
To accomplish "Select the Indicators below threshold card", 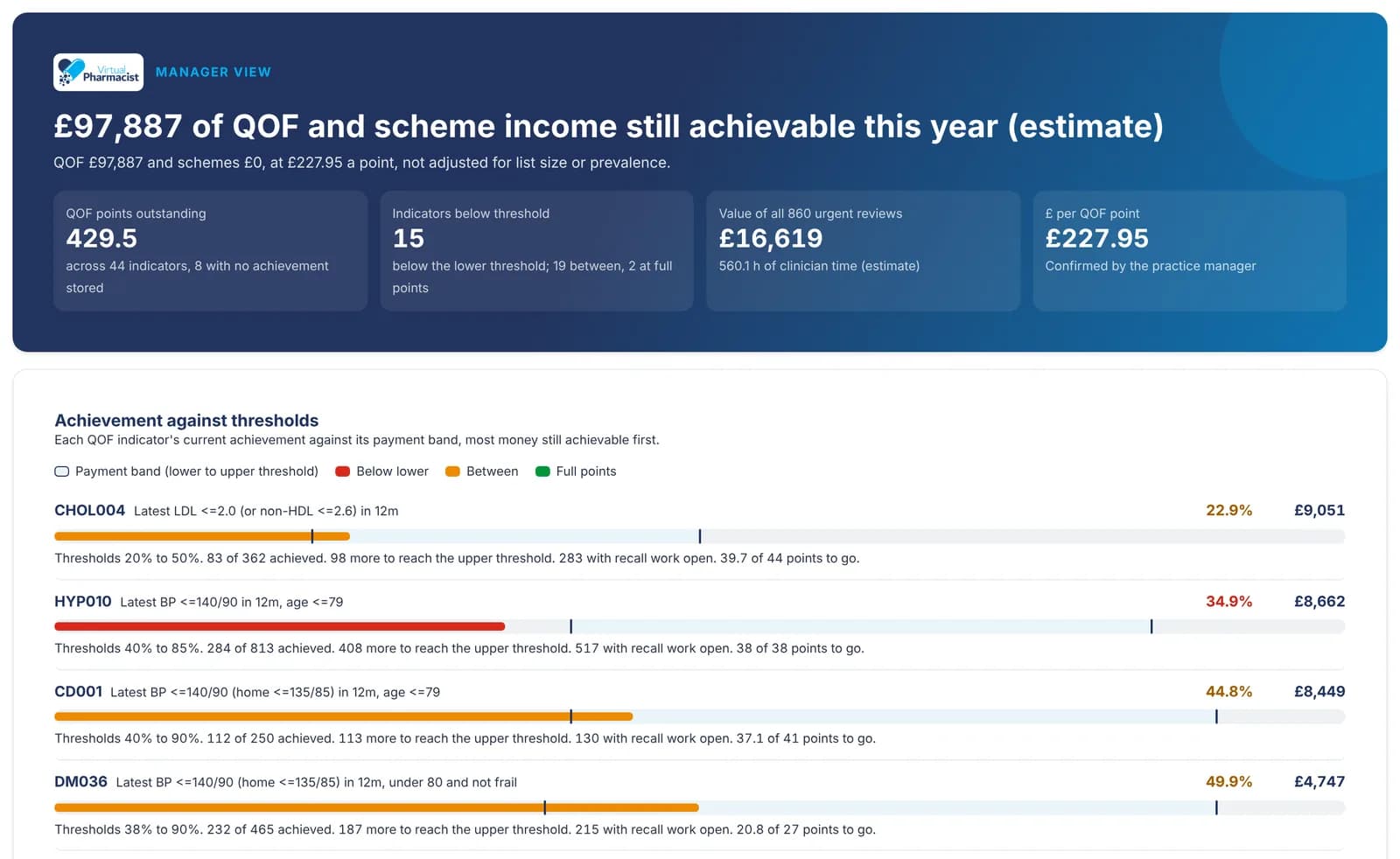I will coord(536,251).
